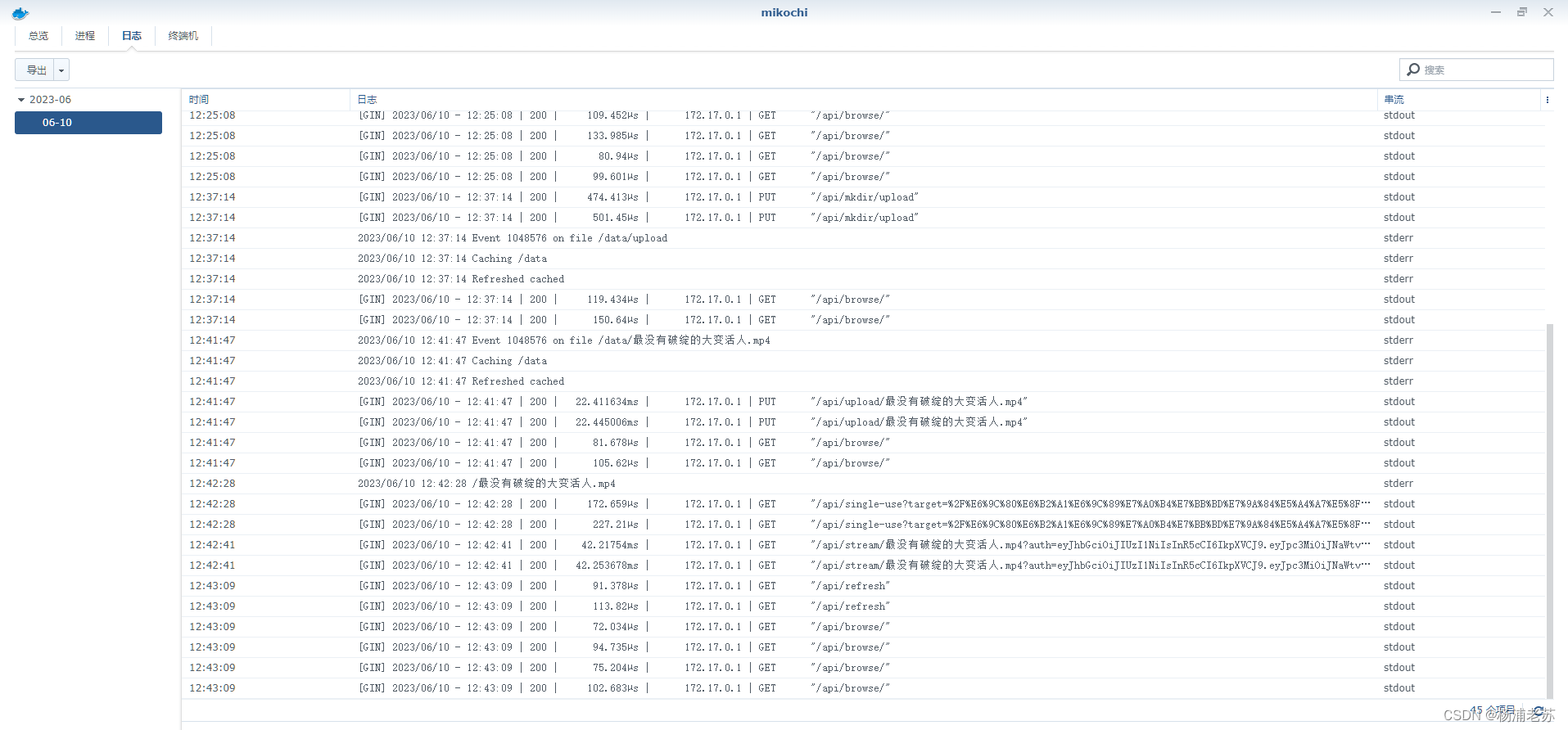Select the 105.62µs browse row
This screenshot has height=730, width=1568.
[863, 463]
